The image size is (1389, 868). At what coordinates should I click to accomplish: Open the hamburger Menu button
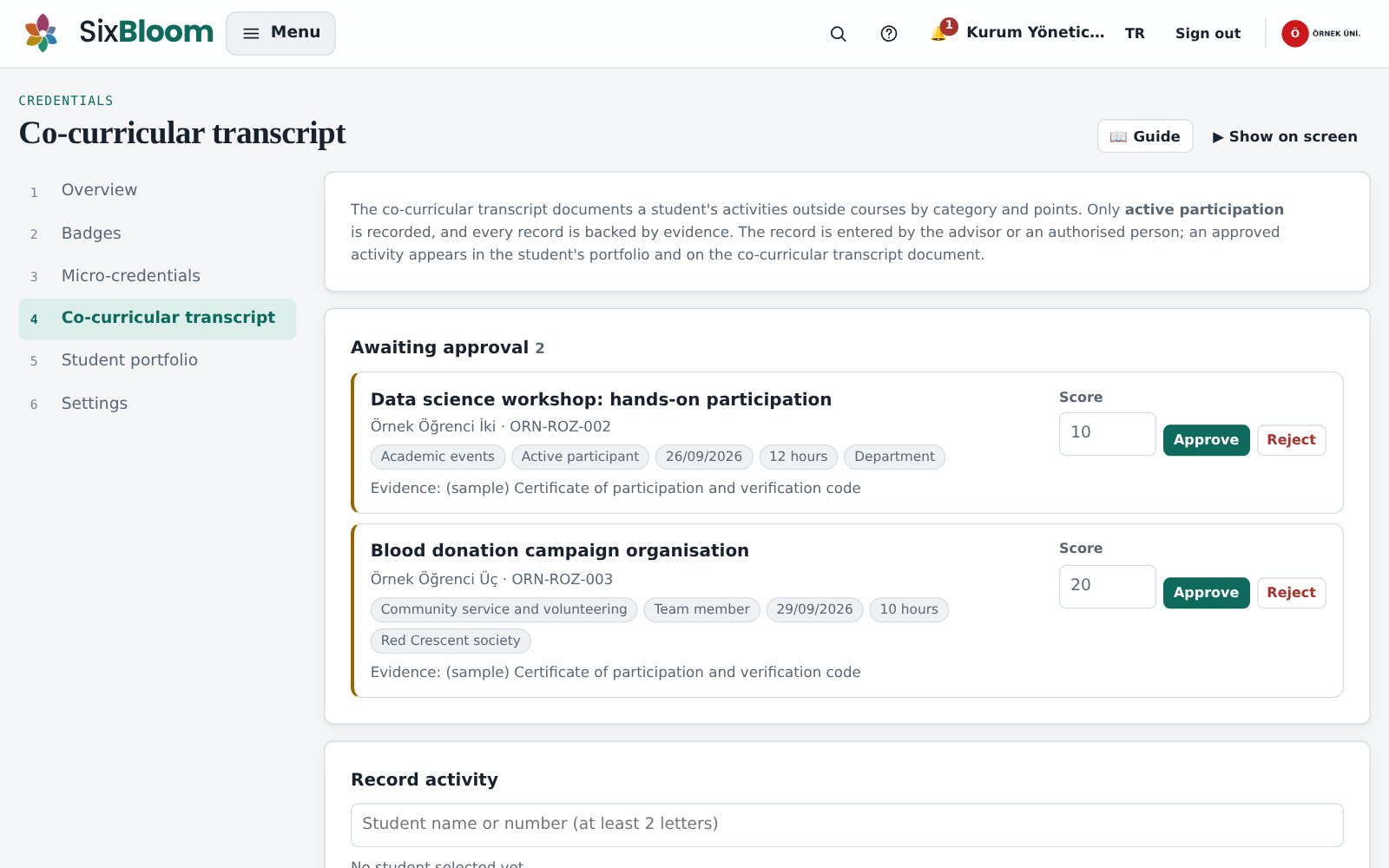[x=280, y=33]
